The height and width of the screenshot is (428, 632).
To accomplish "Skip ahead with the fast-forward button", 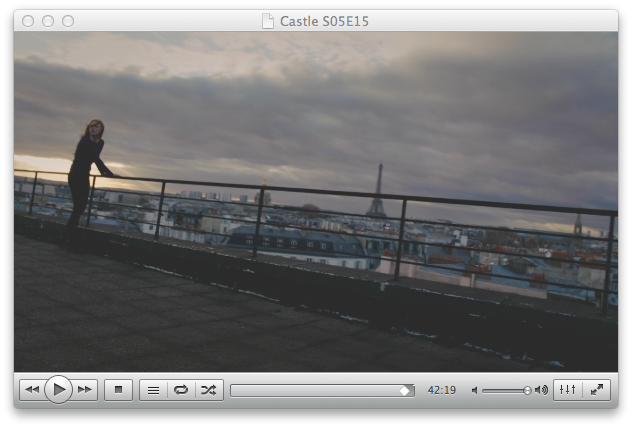I will point(85,390).
